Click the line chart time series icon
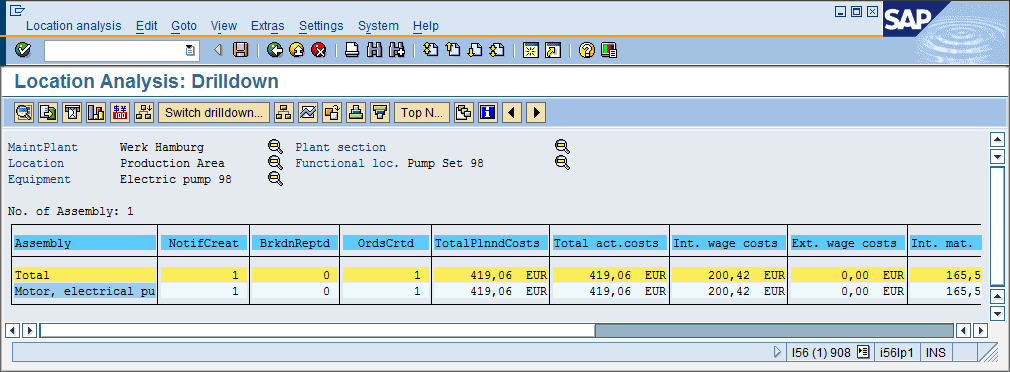Screen dimensions: 1010x372 click(308, 113)
